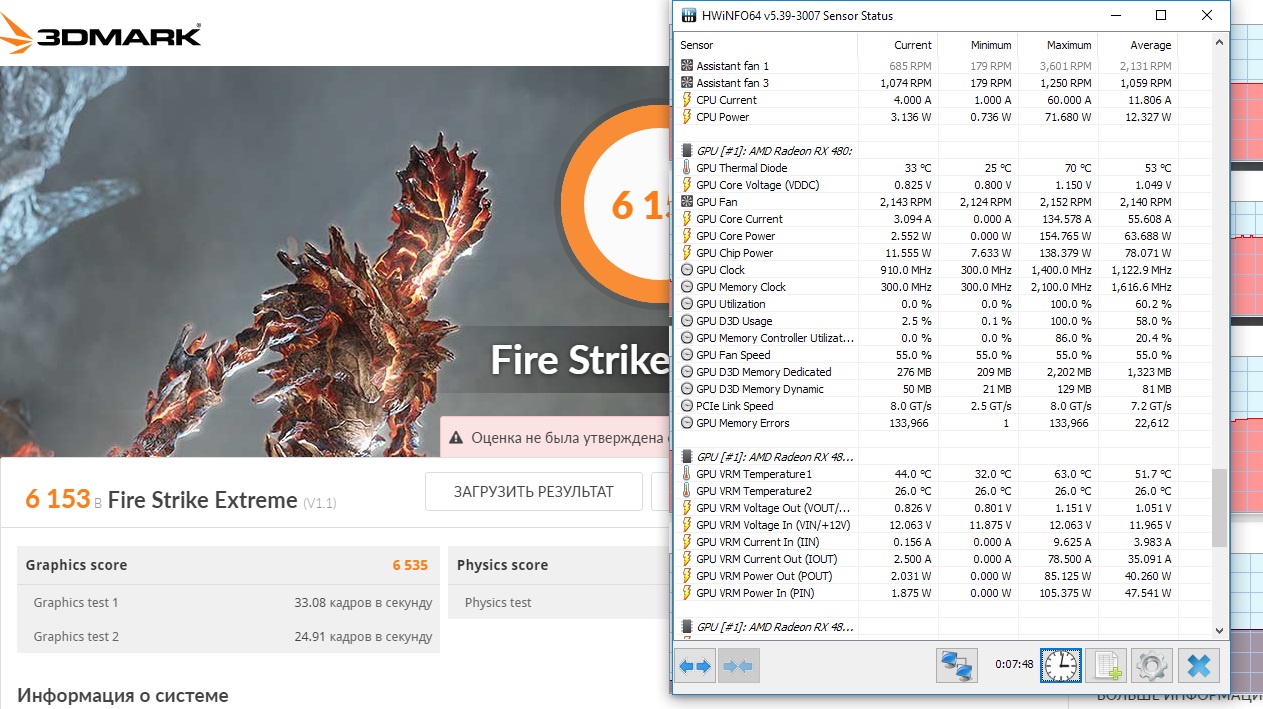Click the lightning icon beside GPU Chip Power
Image resolution: width=1263 pixels, height=709 pixels.
pyautogui.click(x=687, y=253)
